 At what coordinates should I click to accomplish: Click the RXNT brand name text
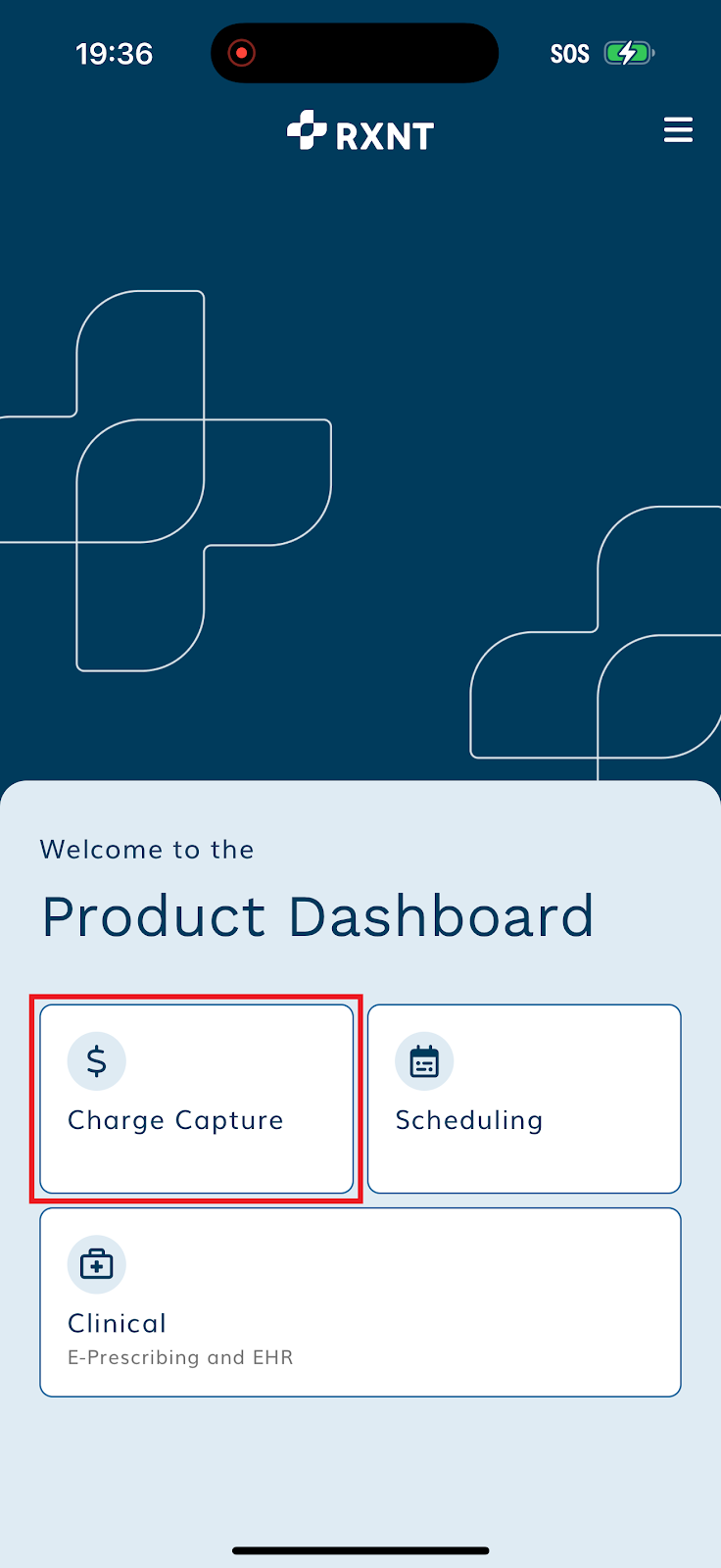point(385,136)
